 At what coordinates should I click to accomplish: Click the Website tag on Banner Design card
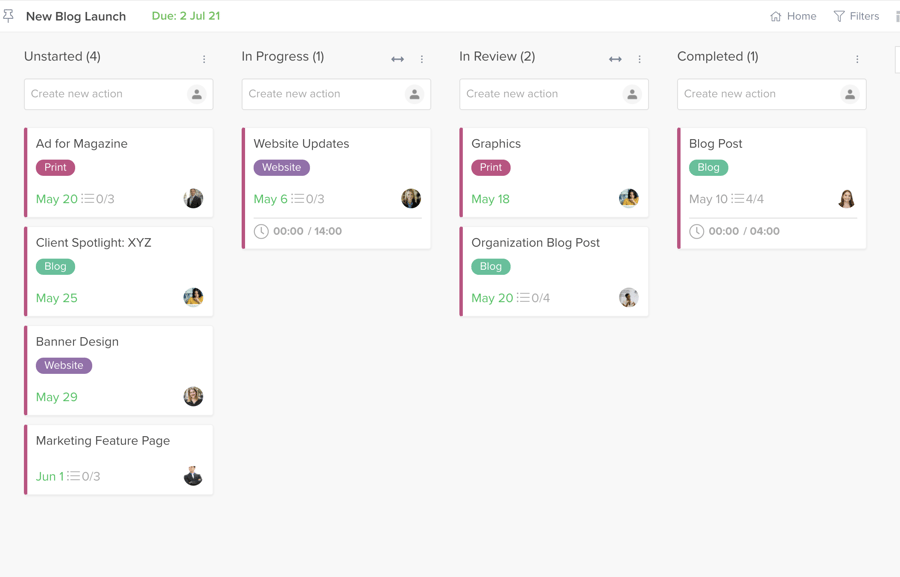[64, 366]
